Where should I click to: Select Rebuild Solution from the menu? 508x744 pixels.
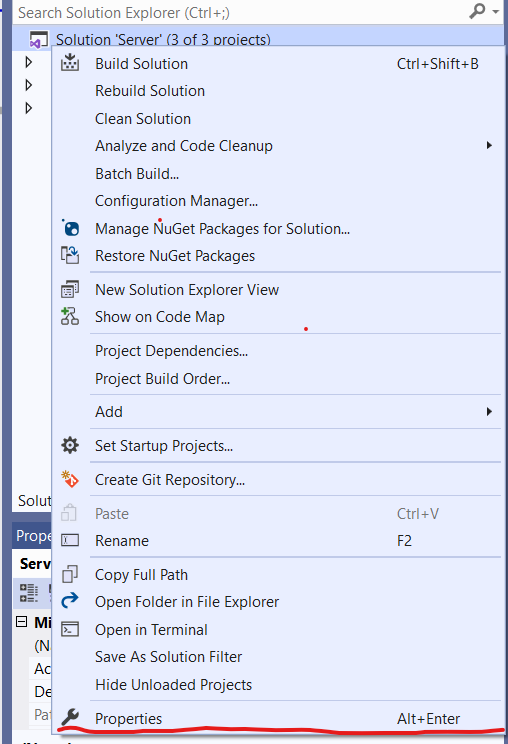(x=150, y=91)
